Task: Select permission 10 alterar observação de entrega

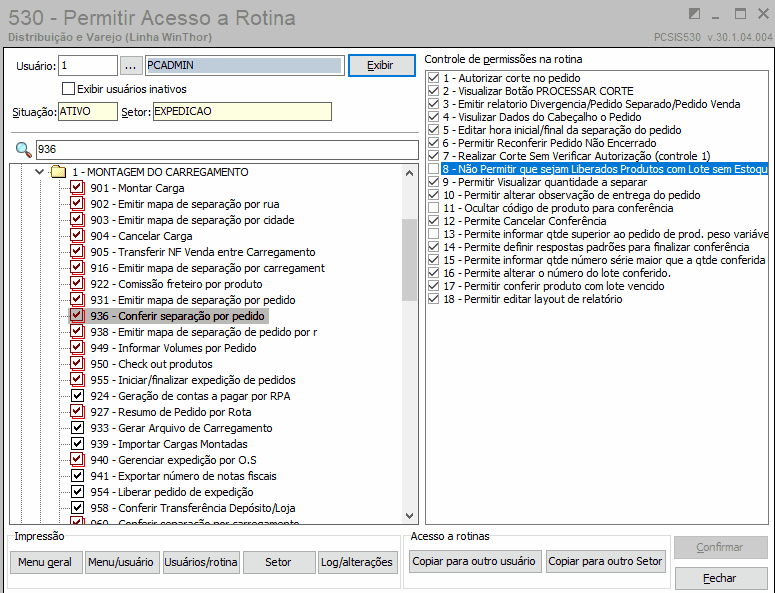Action: [x=571, y=195]
